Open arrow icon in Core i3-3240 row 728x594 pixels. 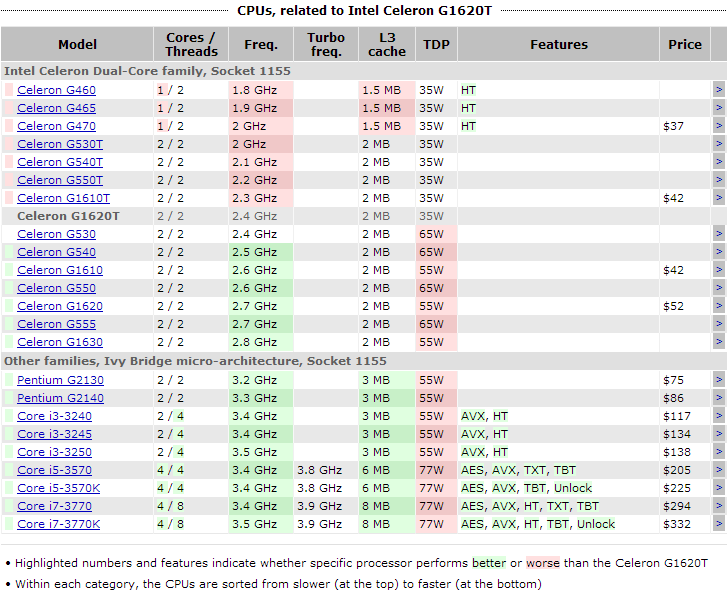click(x=719, y=416)
